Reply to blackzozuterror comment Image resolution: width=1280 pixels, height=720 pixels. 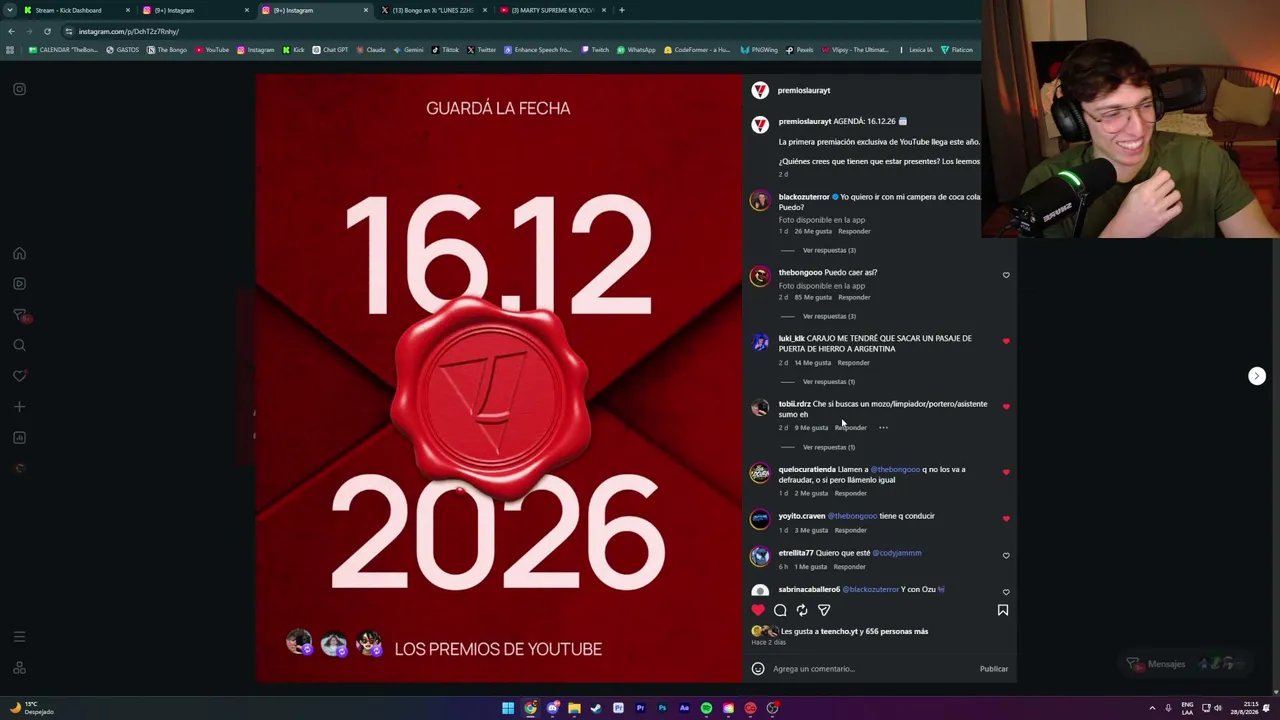[x=854, y=232]
